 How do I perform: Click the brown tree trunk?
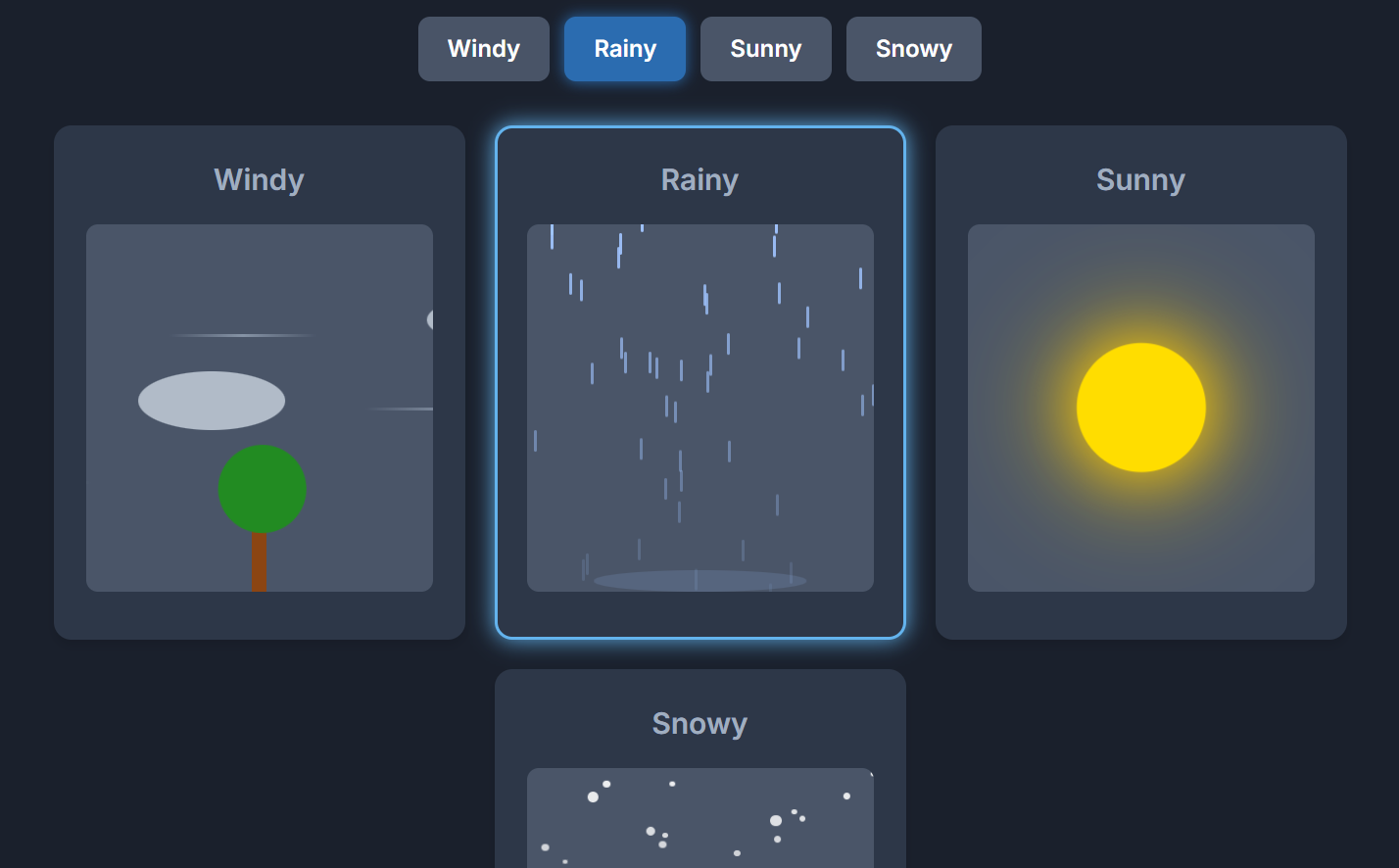[x=260, y=561]
